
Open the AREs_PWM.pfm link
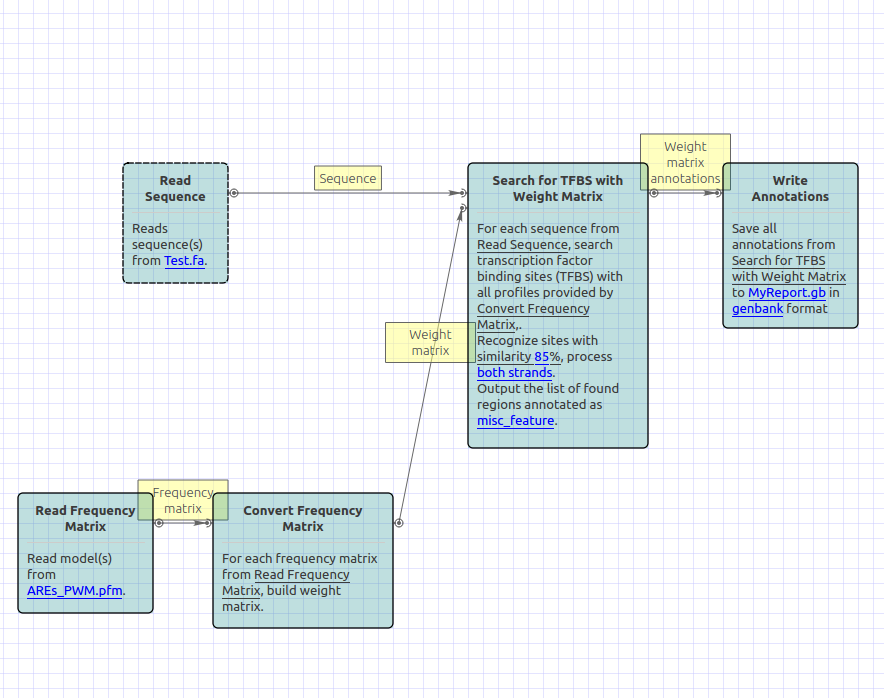point(75,591)
